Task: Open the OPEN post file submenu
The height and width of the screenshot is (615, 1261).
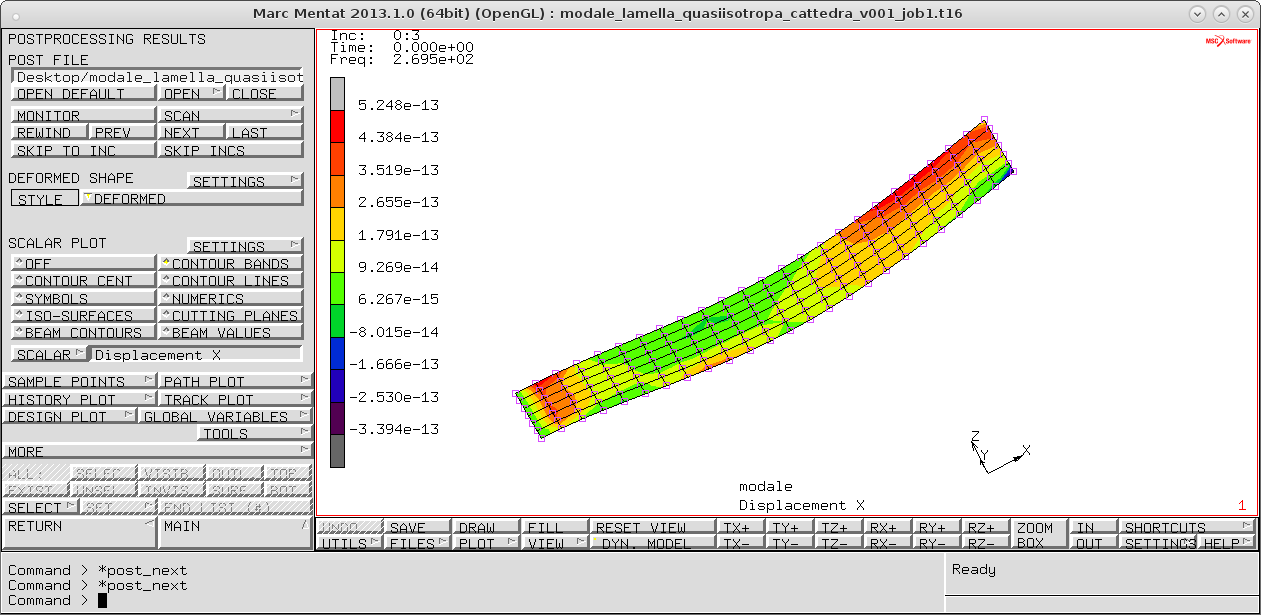Action: coord(191,93)
